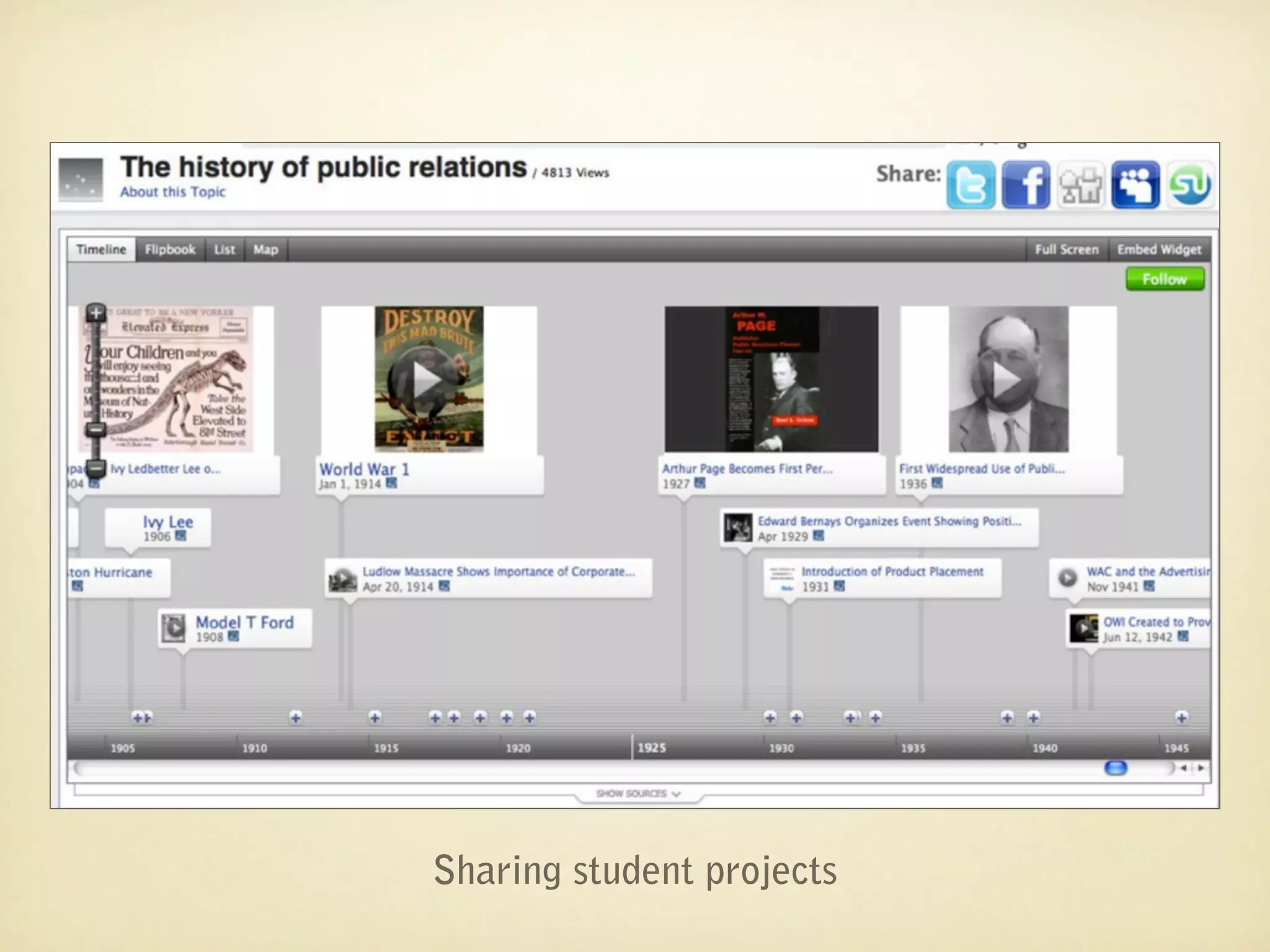This screenshot has width=1270, height=952.
Task: Share the timeline on Twitter
Action: [x=970, y=185]
